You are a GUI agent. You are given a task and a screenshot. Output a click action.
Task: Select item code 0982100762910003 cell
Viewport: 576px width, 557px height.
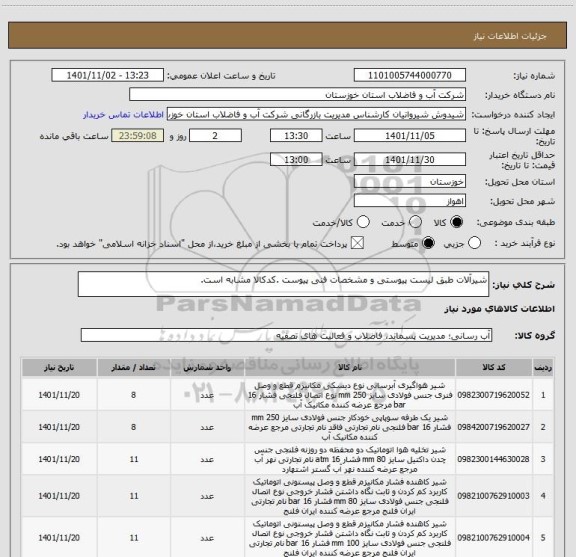pos(494,496)
